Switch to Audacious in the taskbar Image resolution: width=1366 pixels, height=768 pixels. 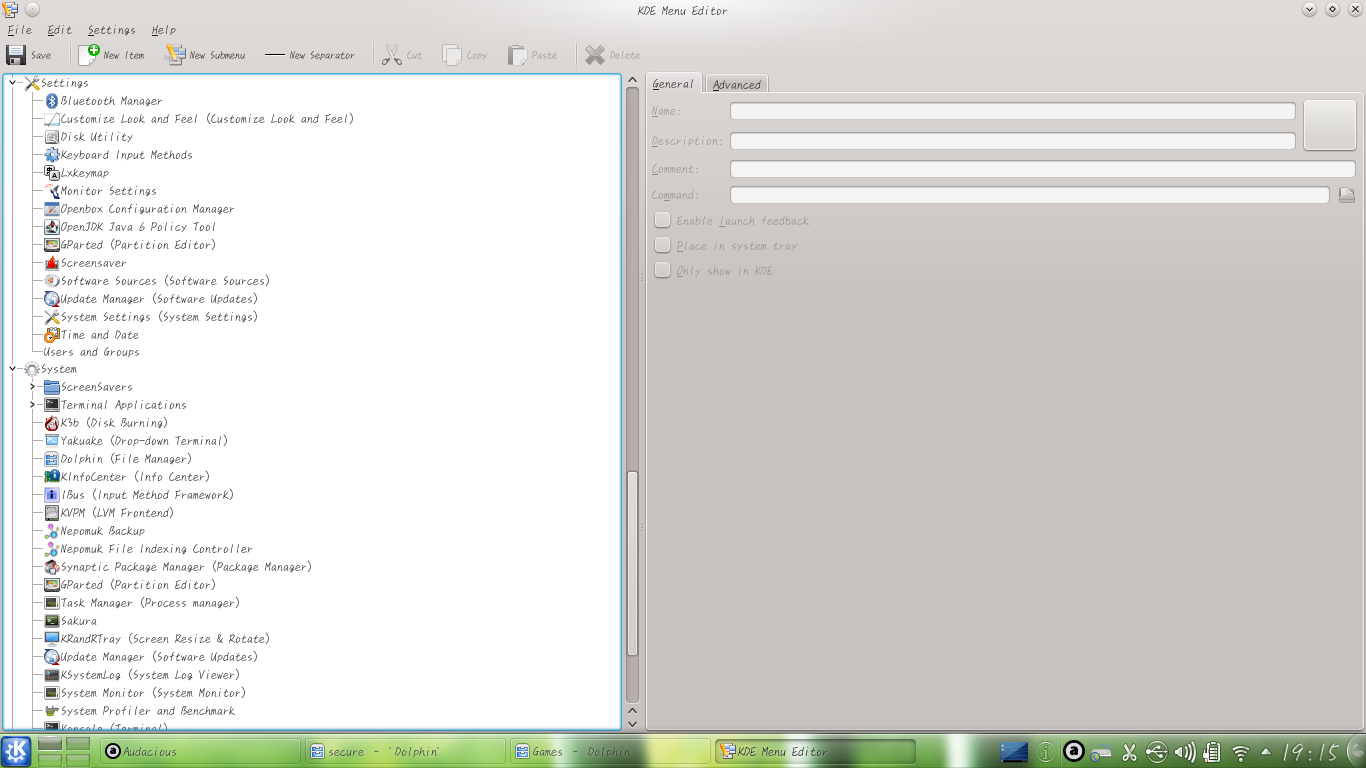[200, 751]
